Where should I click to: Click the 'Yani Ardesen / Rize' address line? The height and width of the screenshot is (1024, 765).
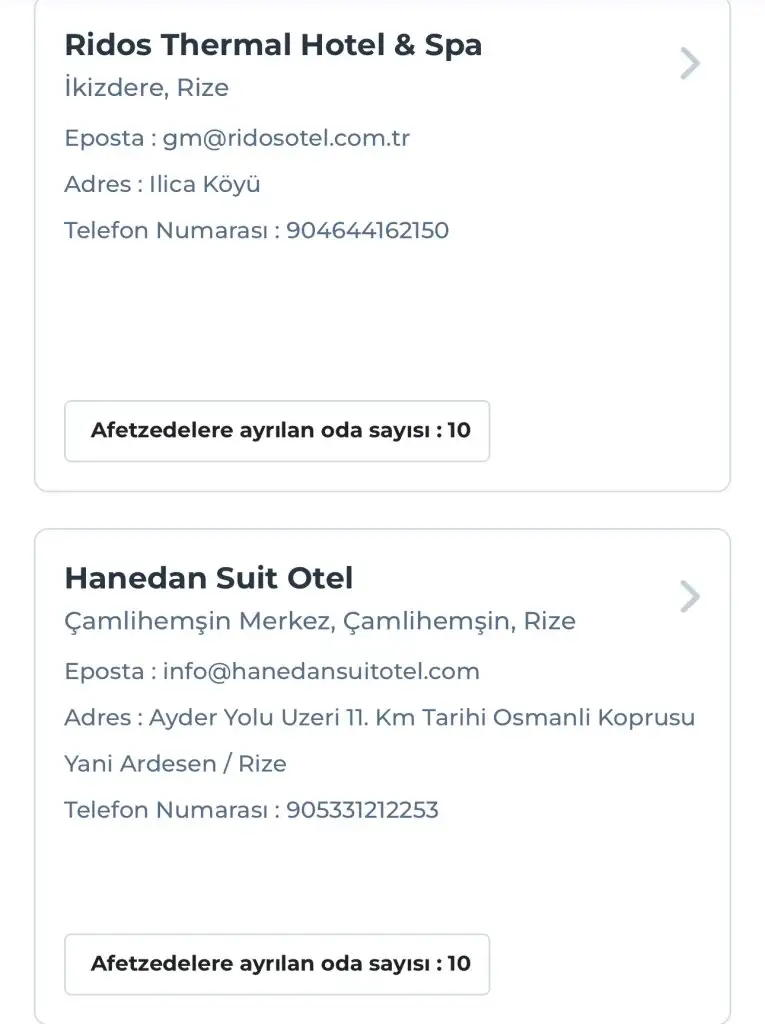point(175,764)
